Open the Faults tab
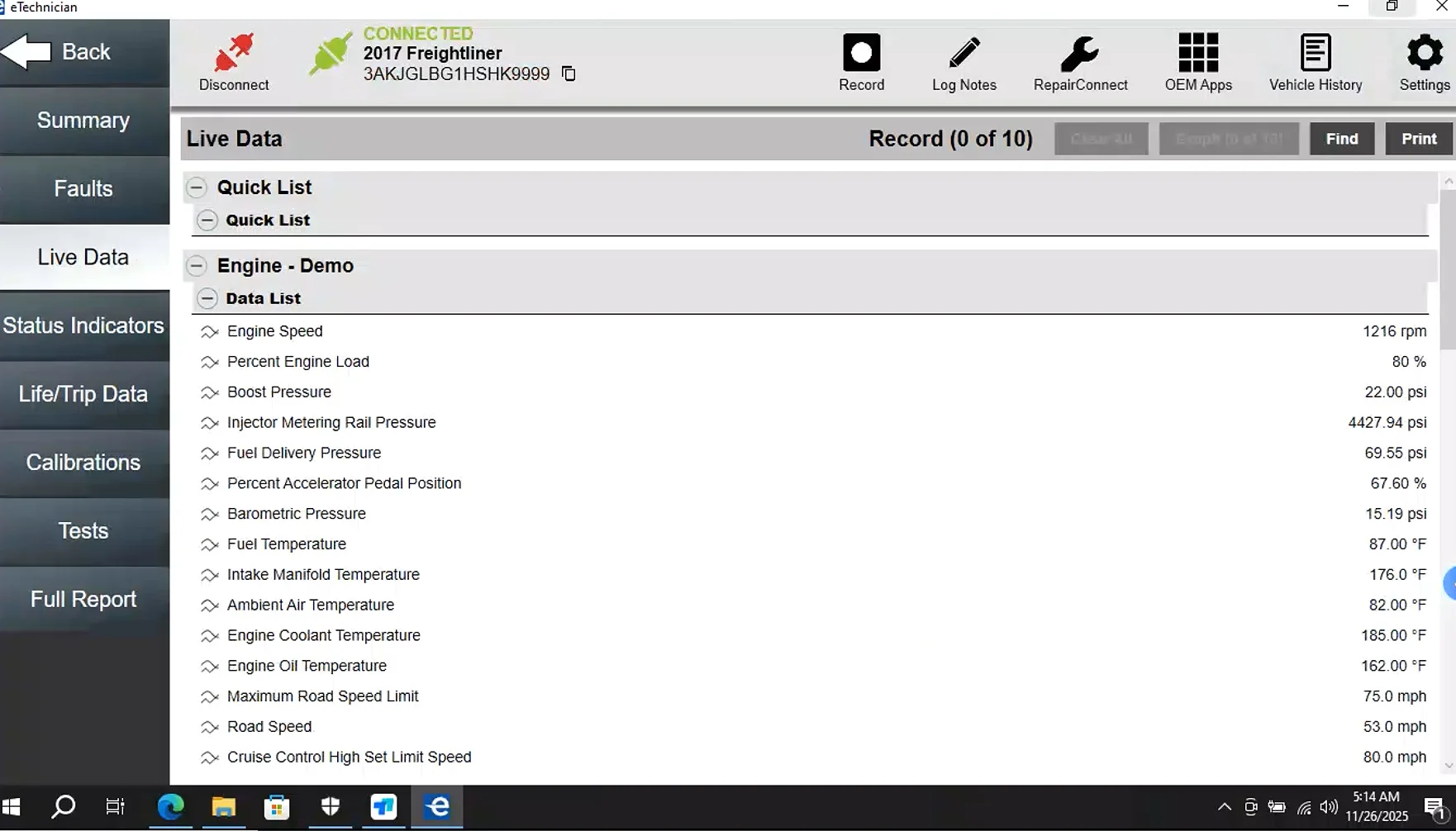1456x831 pixels. point(84,189)
